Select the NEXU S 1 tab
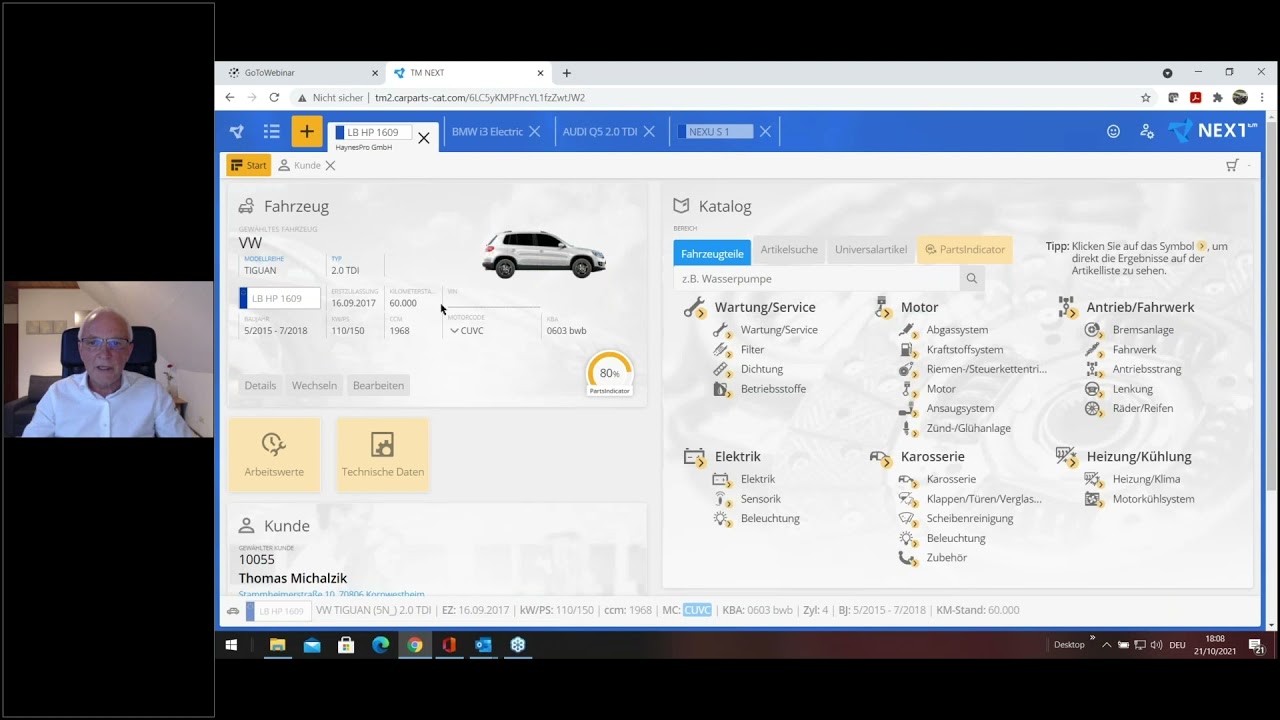1280x720 pixels. coord(715,132)
